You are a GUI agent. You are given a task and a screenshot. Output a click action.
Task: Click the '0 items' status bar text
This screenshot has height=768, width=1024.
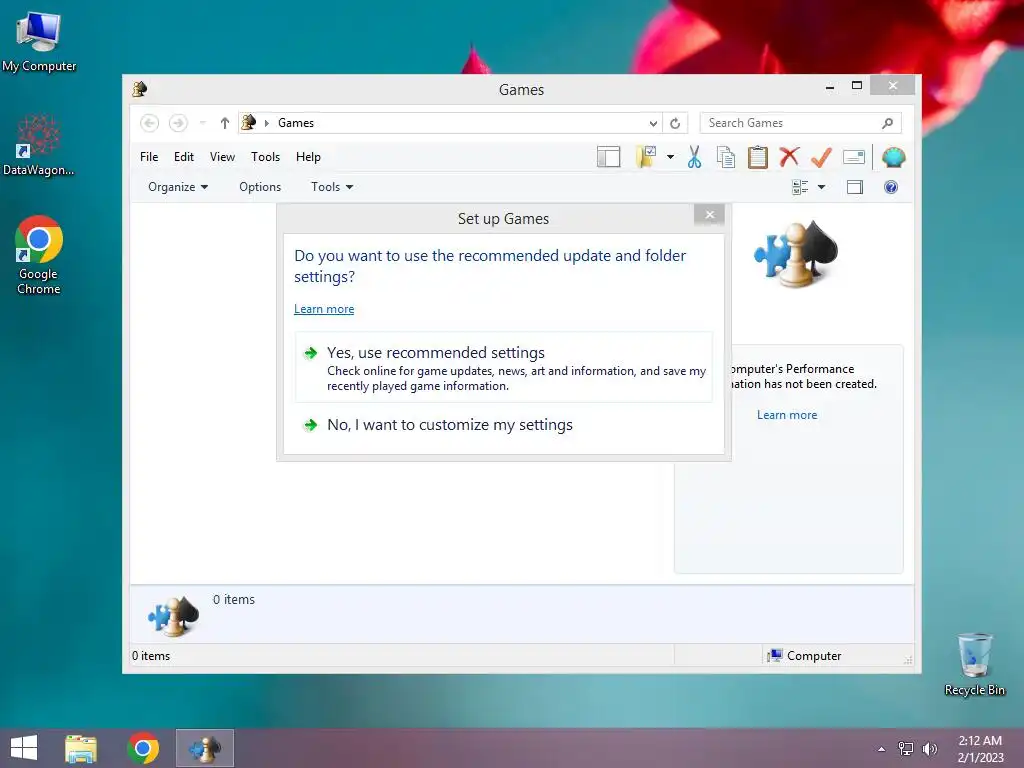click(151, 656)
